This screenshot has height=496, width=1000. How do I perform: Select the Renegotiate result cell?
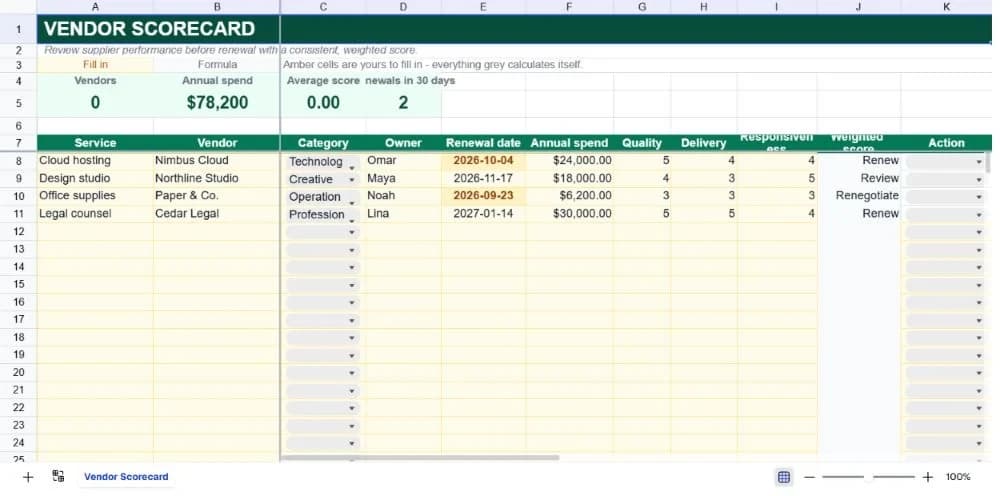[859, 196]
